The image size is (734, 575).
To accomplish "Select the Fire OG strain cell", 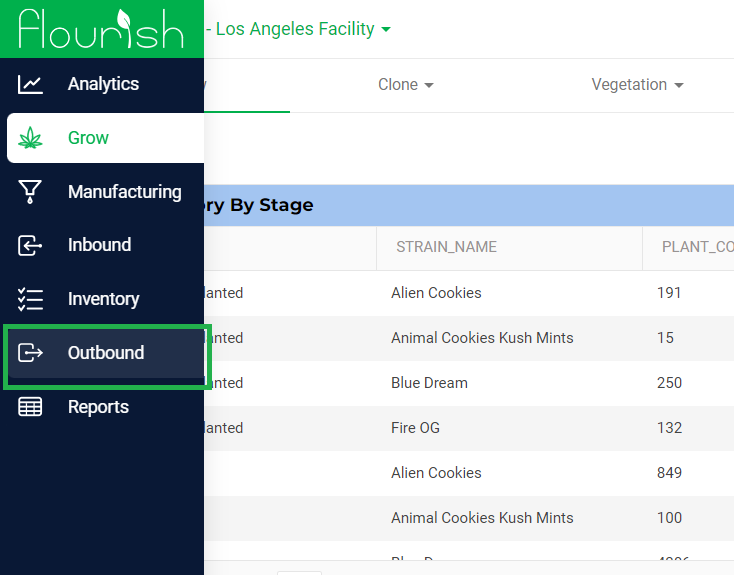I will [x=415, y=428].
